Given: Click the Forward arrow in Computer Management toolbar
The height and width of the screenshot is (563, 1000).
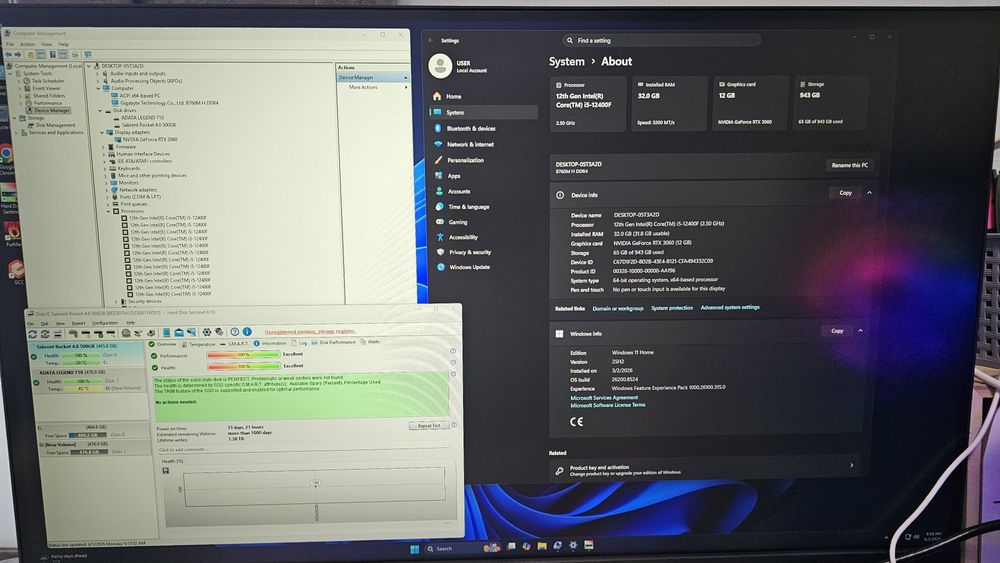Looking at the screenshot, I should click(18, 55).
